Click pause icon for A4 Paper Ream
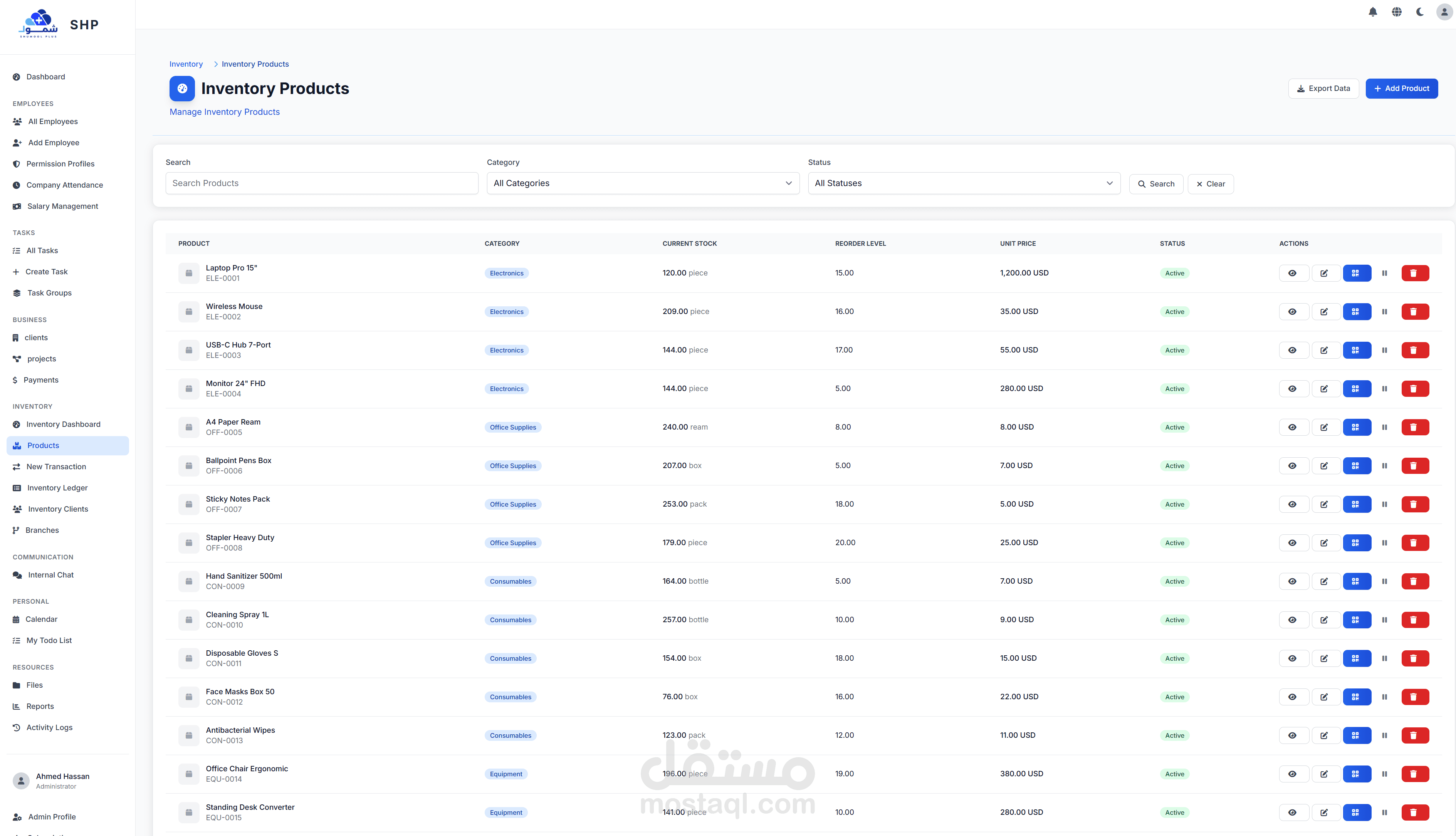The height and width of the screenshot is (836, 1456). click(x=1384, y=427)
